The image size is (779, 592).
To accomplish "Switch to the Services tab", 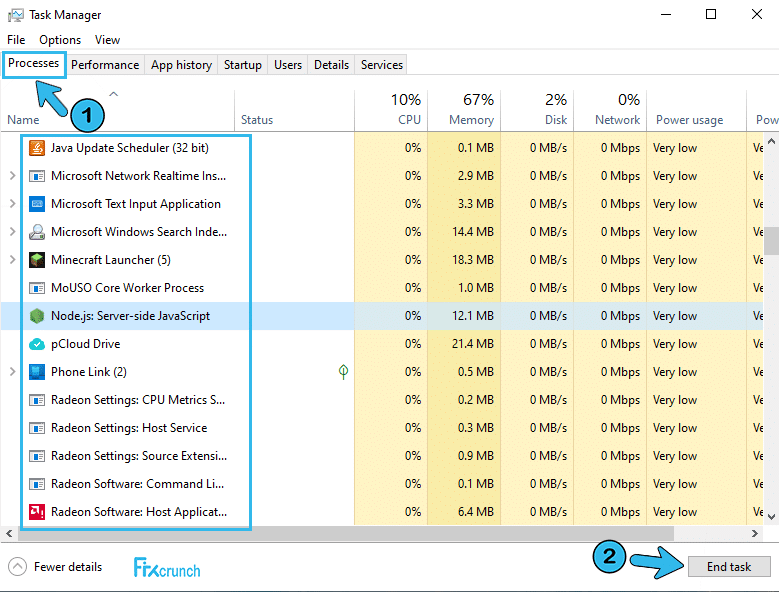I will (382, 65).
